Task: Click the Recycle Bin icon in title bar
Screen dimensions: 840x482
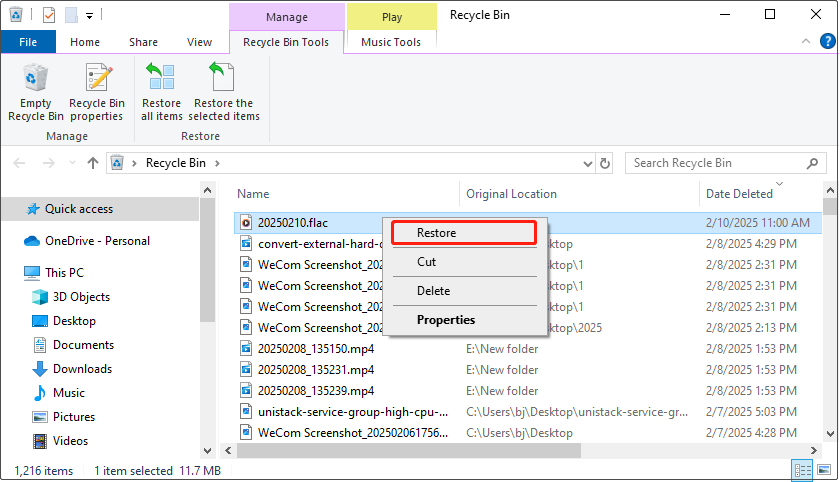Action: click(x=16, y=14)
